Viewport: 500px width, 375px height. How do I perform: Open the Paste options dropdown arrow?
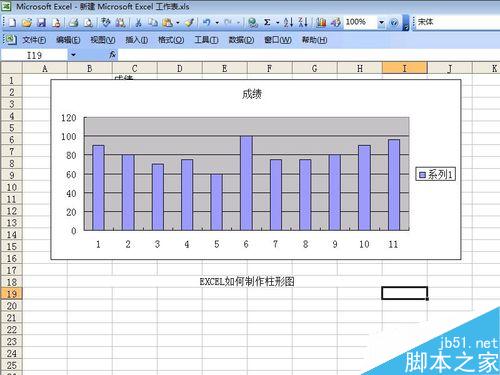(178, 23)
